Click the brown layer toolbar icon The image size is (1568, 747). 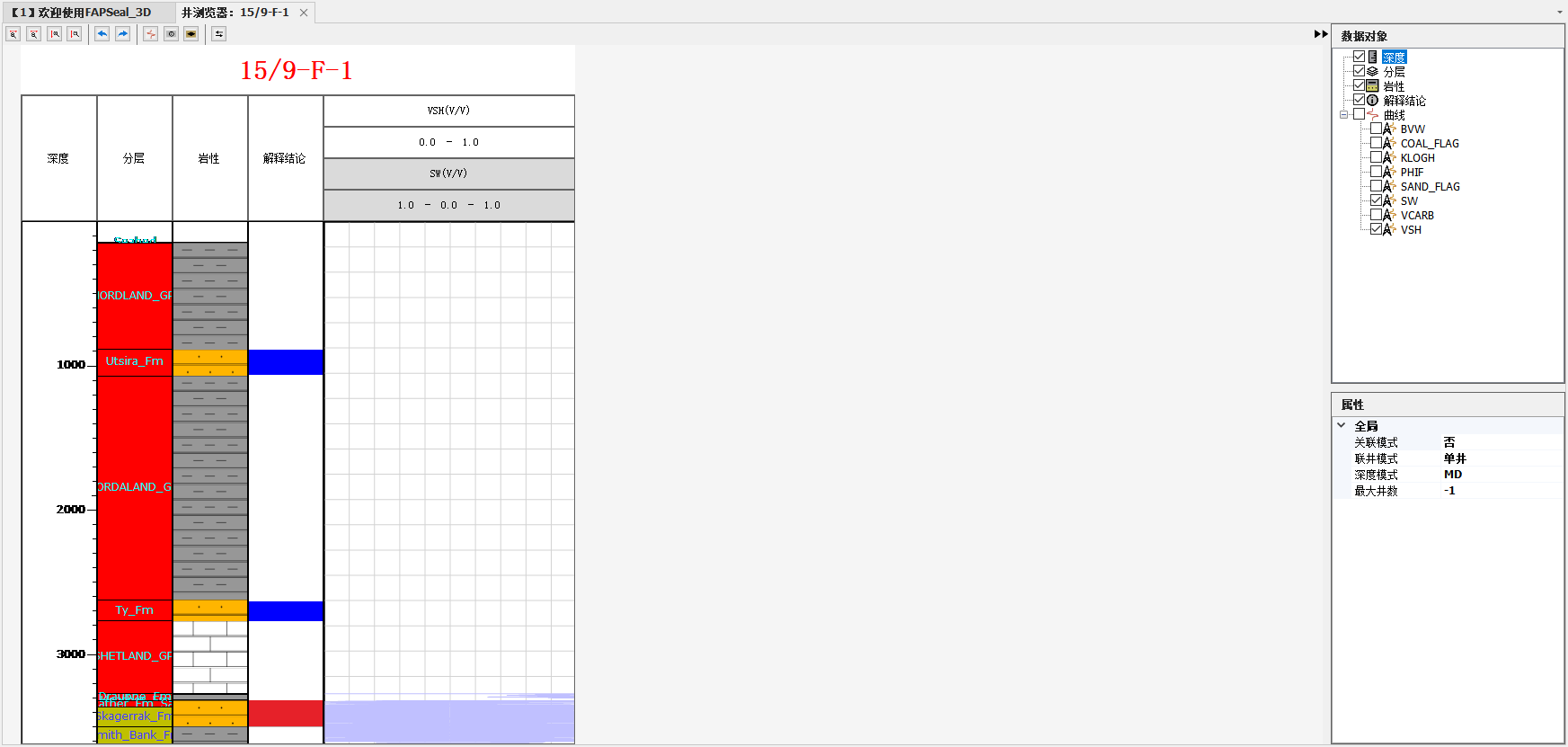(x=191, y=34)
